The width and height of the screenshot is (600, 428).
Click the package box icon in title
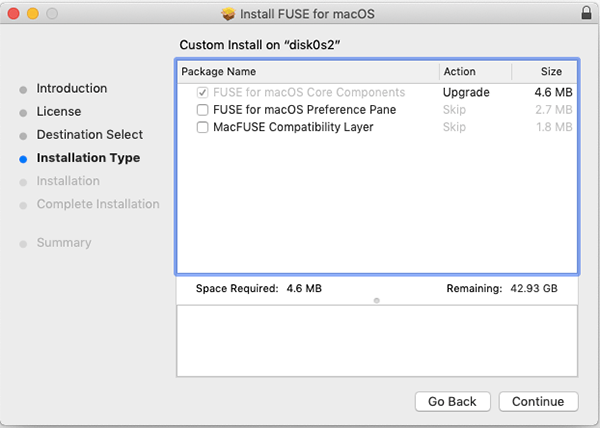tap(228, 14)
